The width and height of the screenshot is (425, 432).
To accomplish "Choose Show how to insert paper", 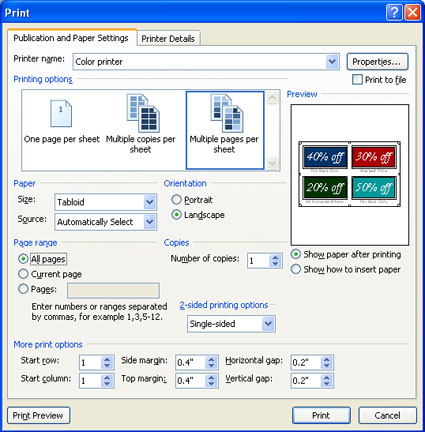I will [296, 269].
